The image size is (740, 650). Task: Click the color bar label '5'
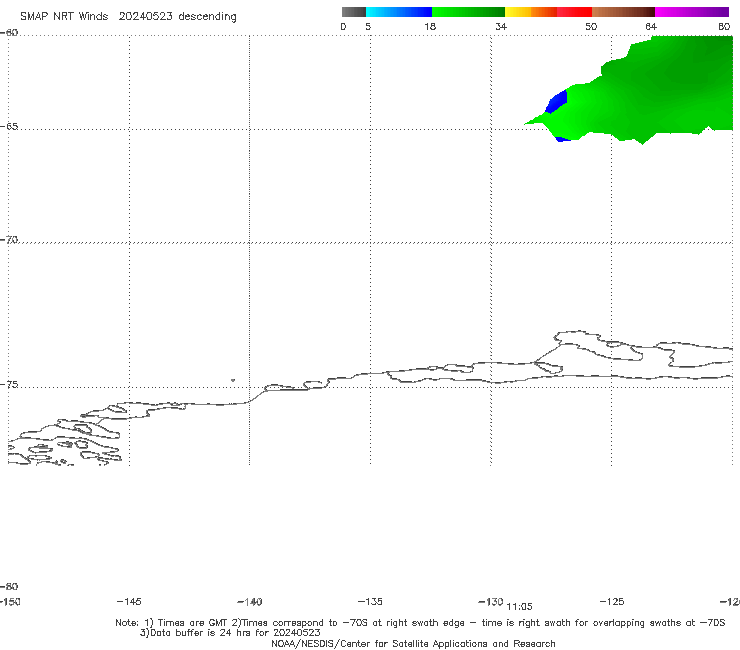(x=368, y=26)
